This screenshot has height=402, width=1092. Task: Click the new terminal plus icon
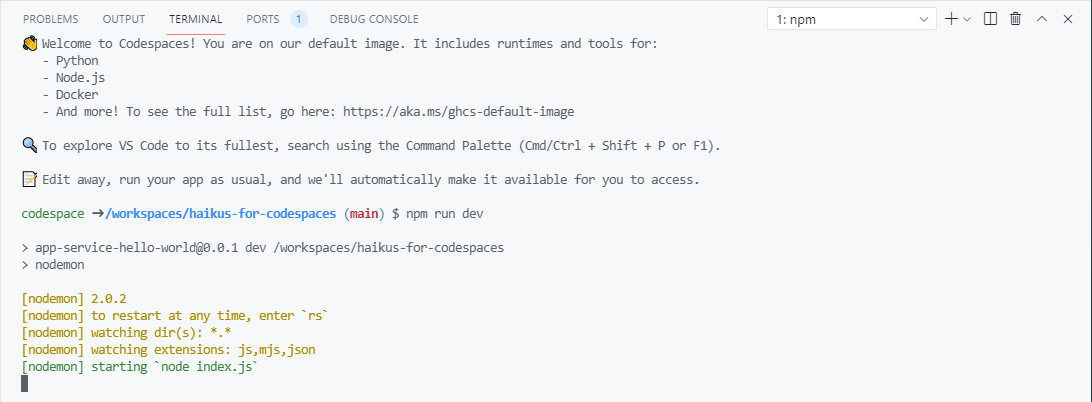tap(951, 19)
